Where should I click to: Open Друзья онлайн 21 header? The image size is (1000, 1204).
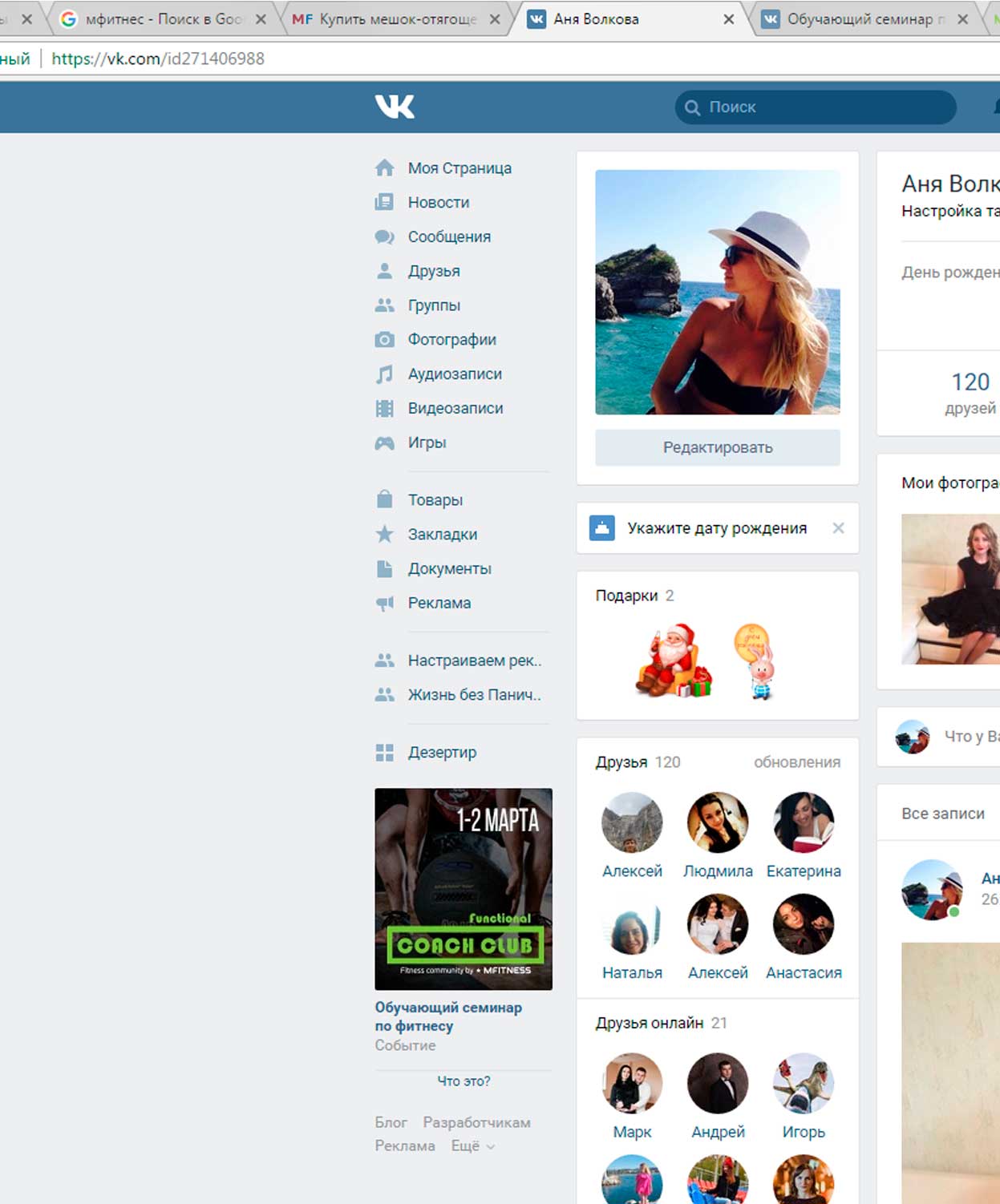click(661, 1023)
